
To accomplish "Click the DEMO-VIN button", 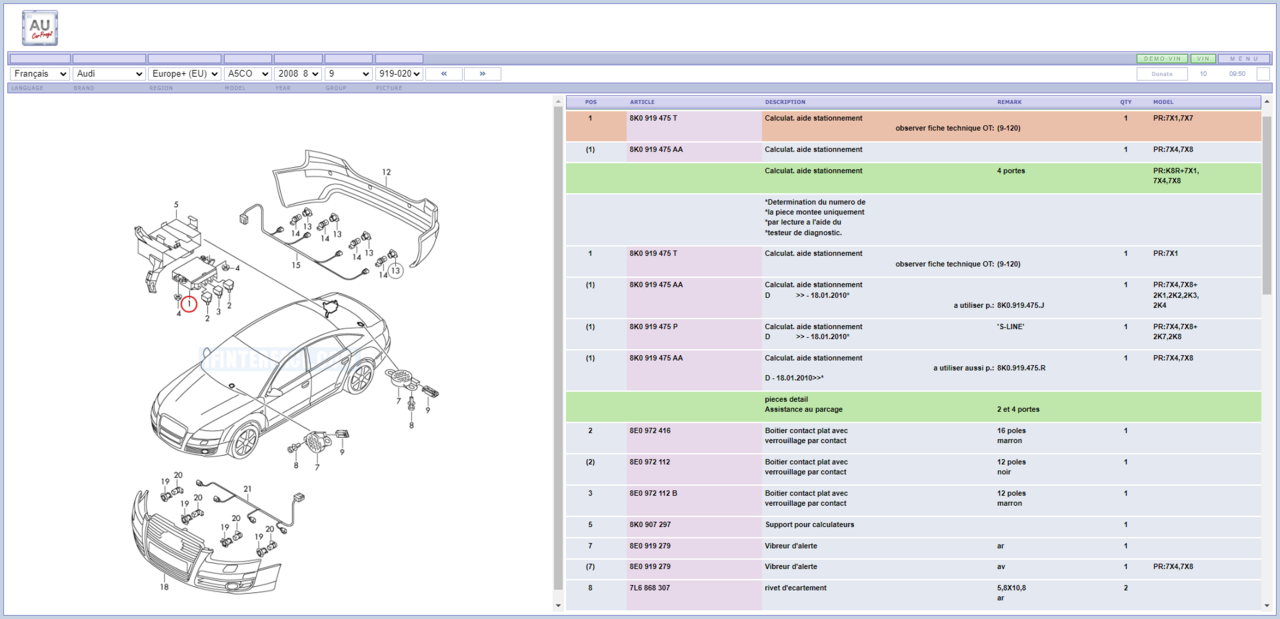I will point(1162,59).
